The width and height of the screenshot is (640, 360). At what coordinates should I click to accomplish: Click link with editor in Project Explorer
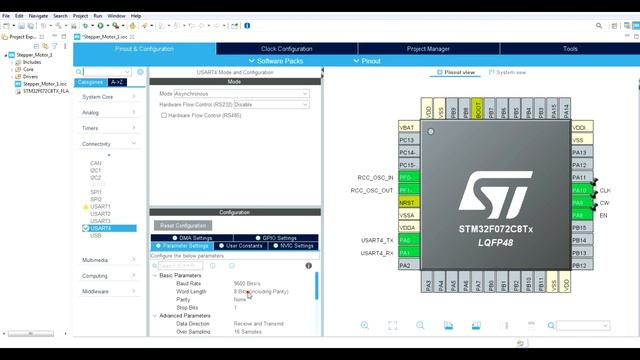[45, 46]
